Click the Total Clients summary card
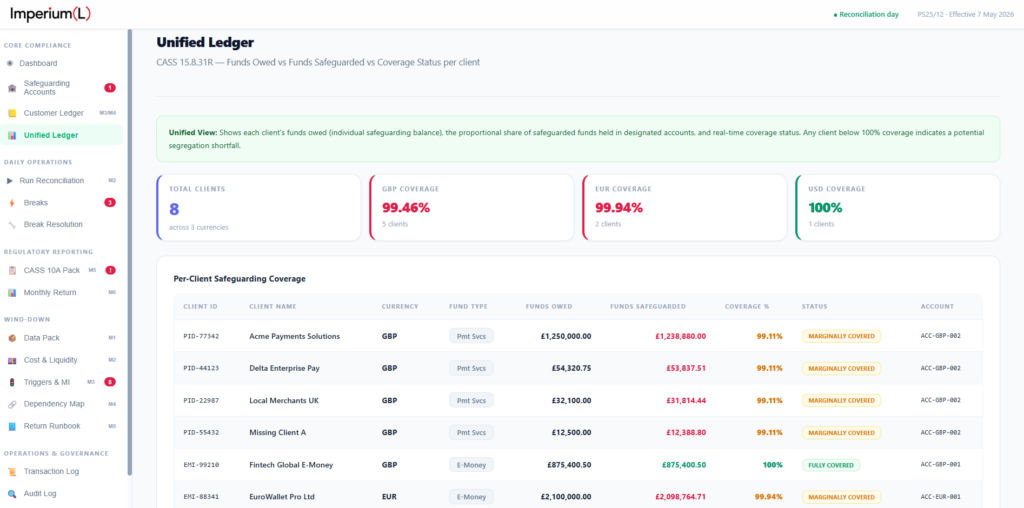1024x508 pixels. coord(259,208)
